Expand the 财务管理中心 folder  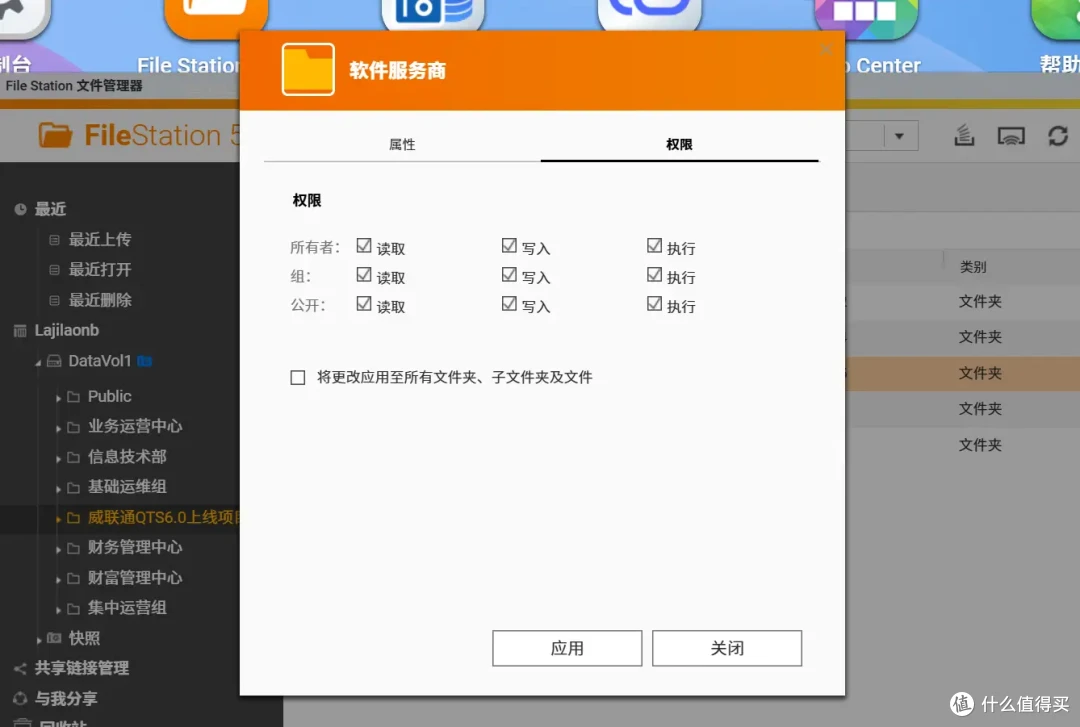pos(58,549)
